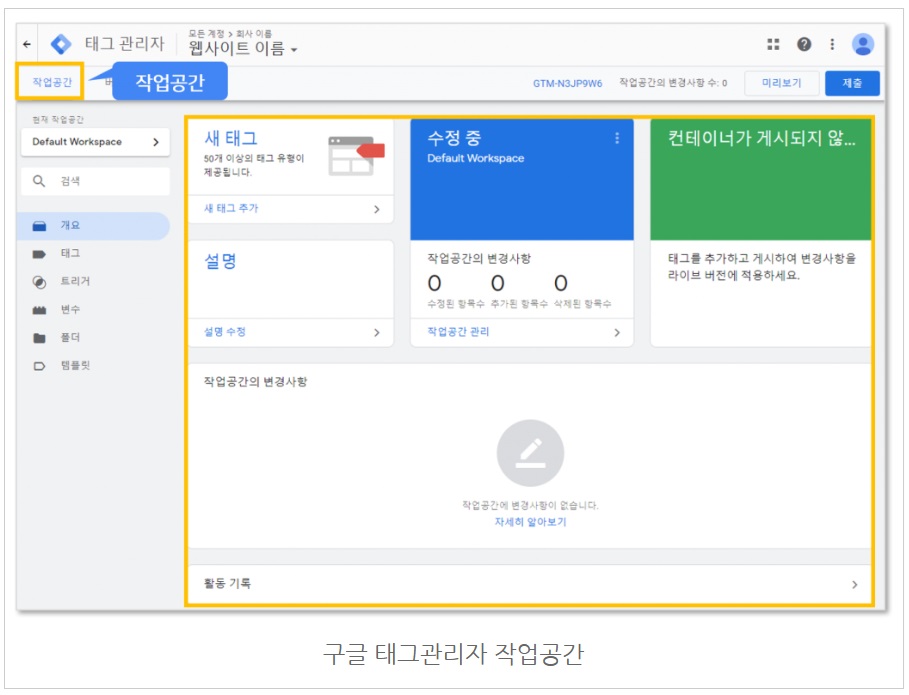The width and height of the screenshot is (909, 695).
Task: Click the search magnifier icon
Action: coord(39,181)
